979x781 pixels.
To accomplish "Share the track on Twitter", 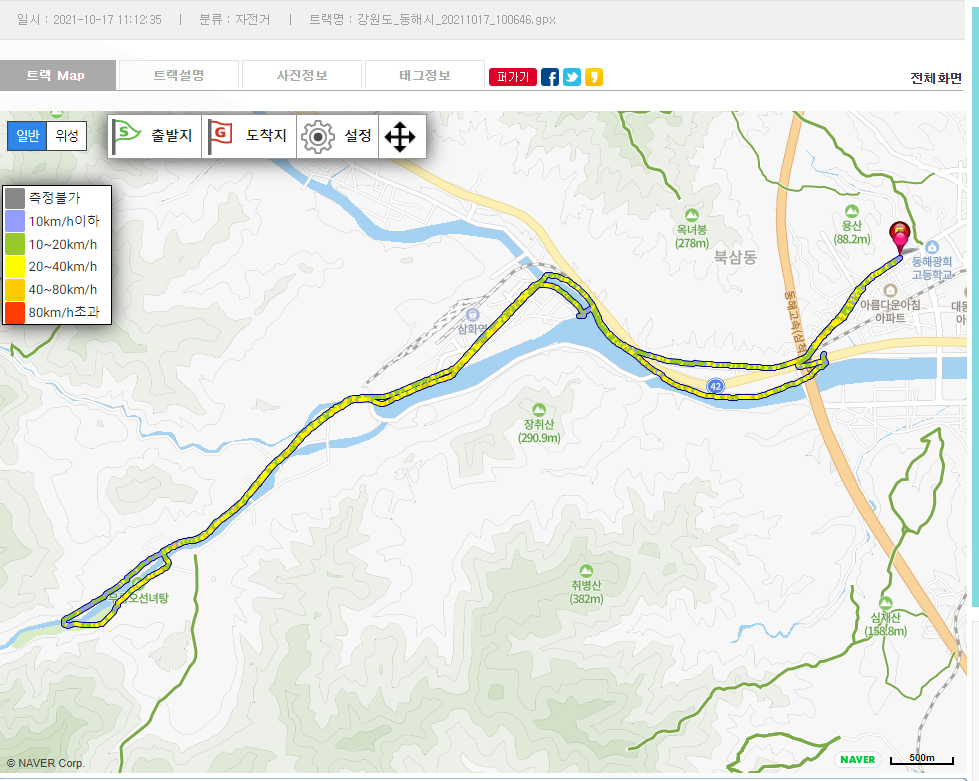I will pyautogui.click(x=572, y=77).
